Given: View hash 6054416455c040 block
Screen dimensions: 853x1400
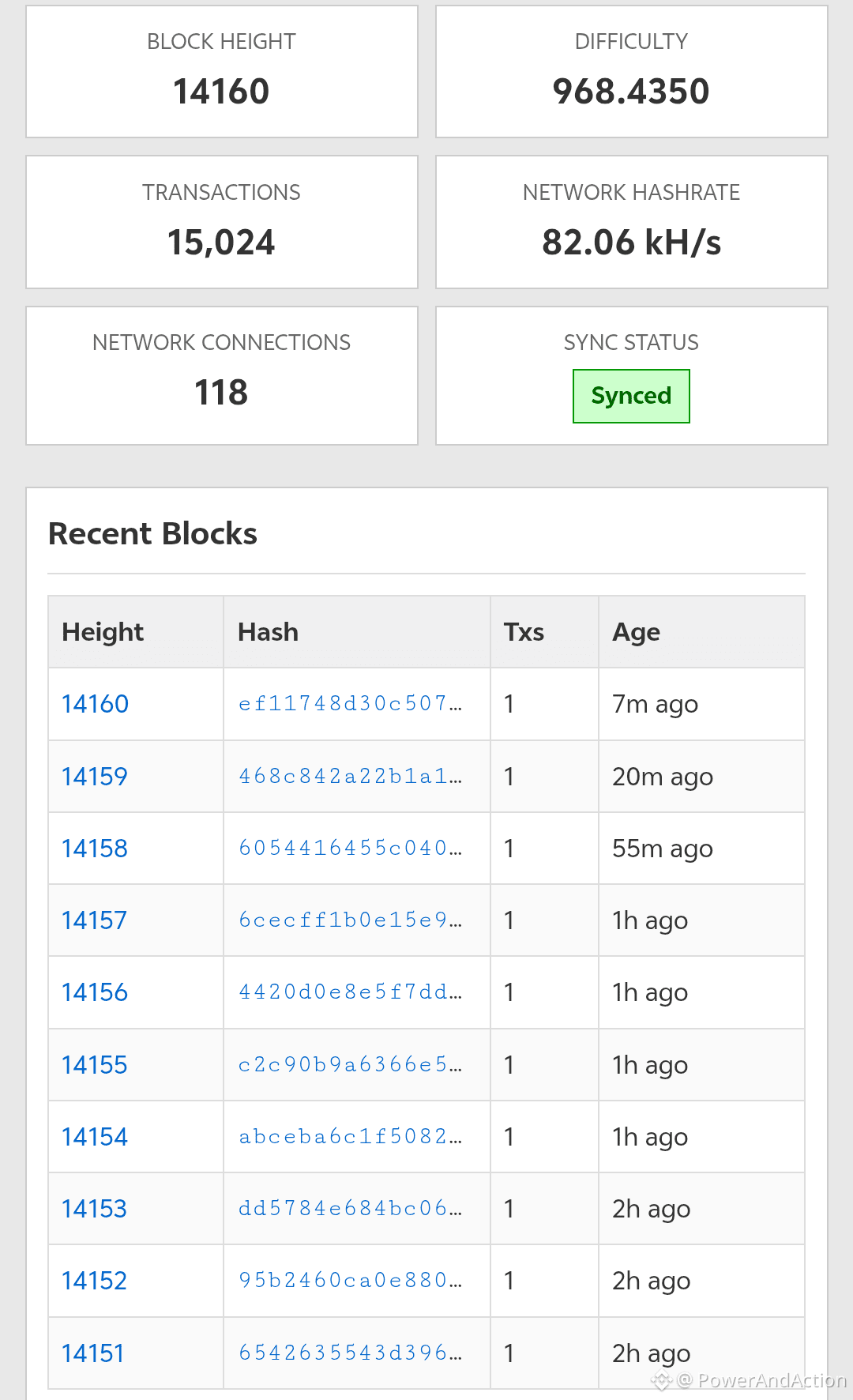Looking at the screenshot, I should pos(350,849).
